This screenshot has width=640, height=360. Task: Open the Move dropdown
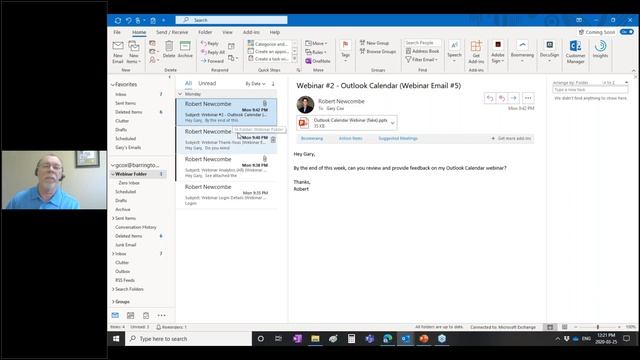[x=316, y=43]
